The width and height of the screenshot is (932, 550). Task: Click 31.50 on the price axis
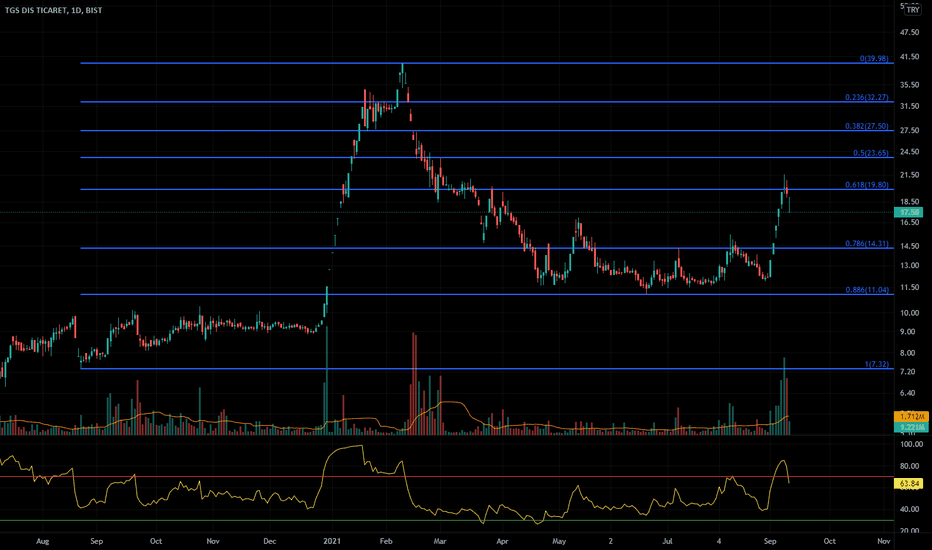point(909,106)
